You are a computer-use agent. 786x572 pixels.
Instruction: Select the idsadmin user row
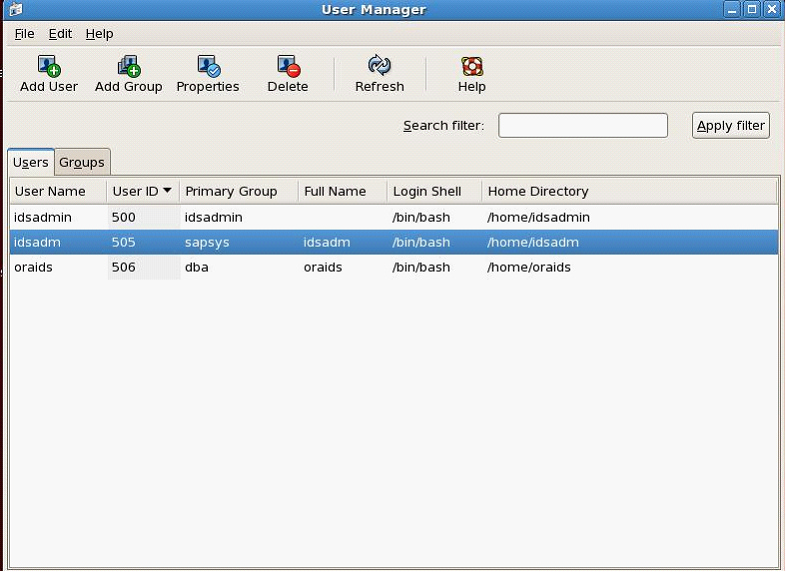click(300, 217)
